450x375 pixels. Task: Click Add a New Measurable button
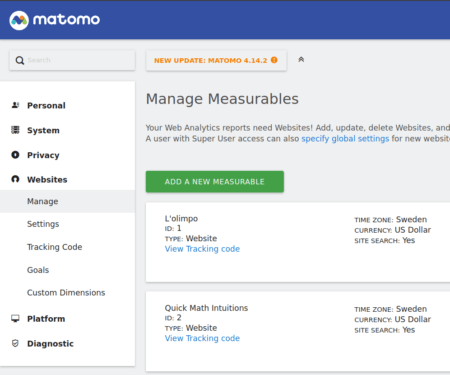coord(215,182)
